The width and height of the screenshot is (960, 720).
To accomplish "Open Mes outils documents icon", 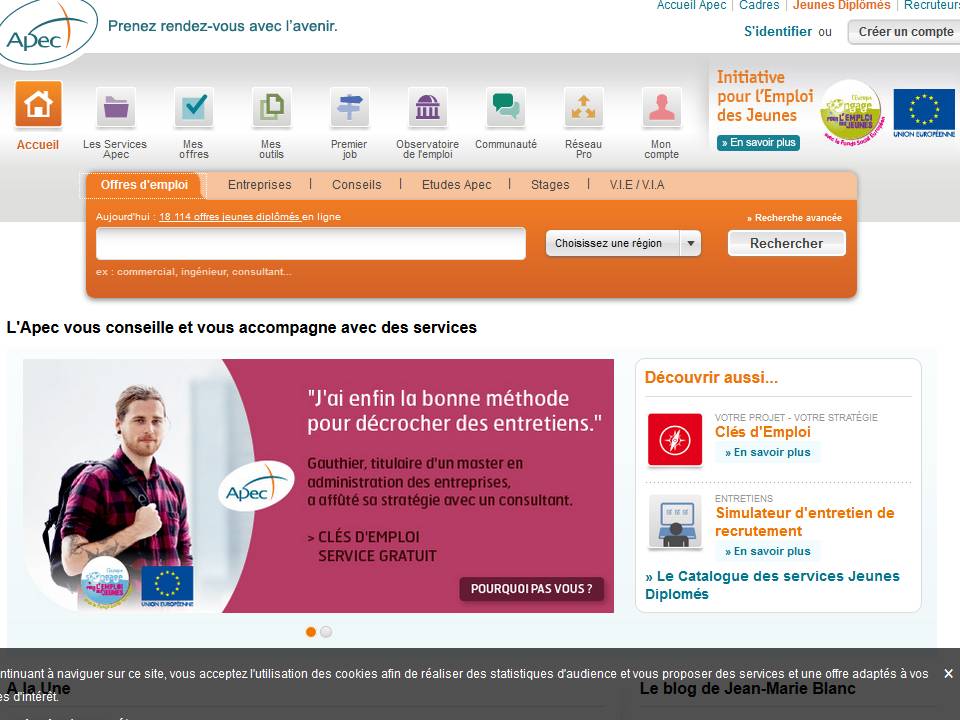I will click(x=271, y=107).
